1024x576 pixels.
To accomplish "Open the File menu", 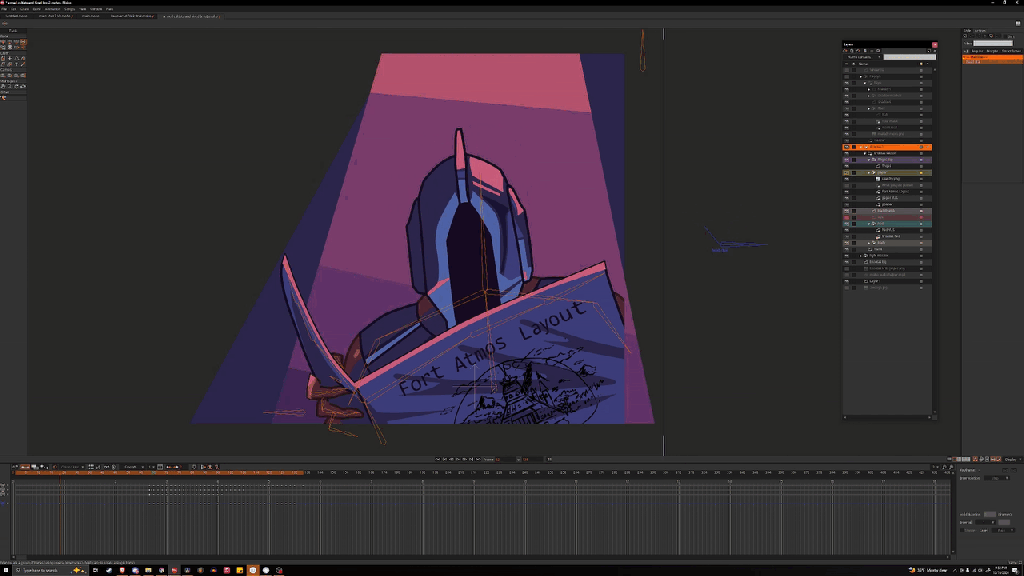I will pyautogui.click(x=4, y=9).
